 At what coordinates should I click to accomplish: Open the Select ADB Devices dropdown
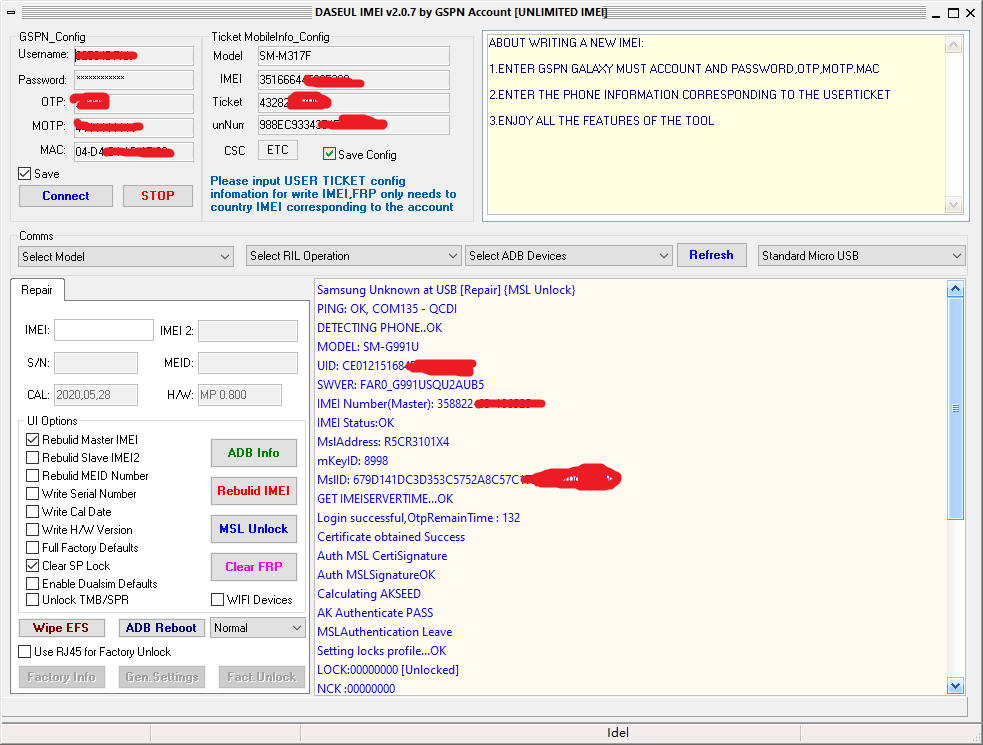coord(568,256)
